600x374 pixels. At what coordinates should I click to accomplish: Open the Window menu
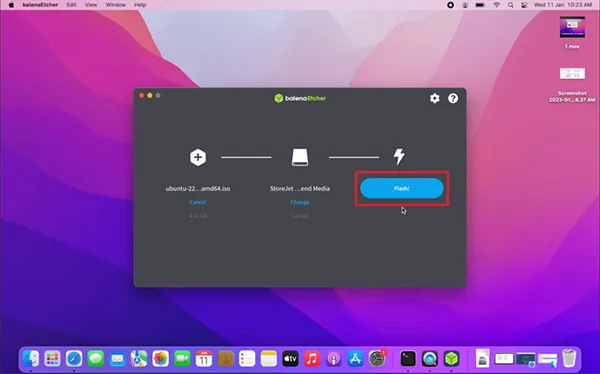(x=116, y=5)
